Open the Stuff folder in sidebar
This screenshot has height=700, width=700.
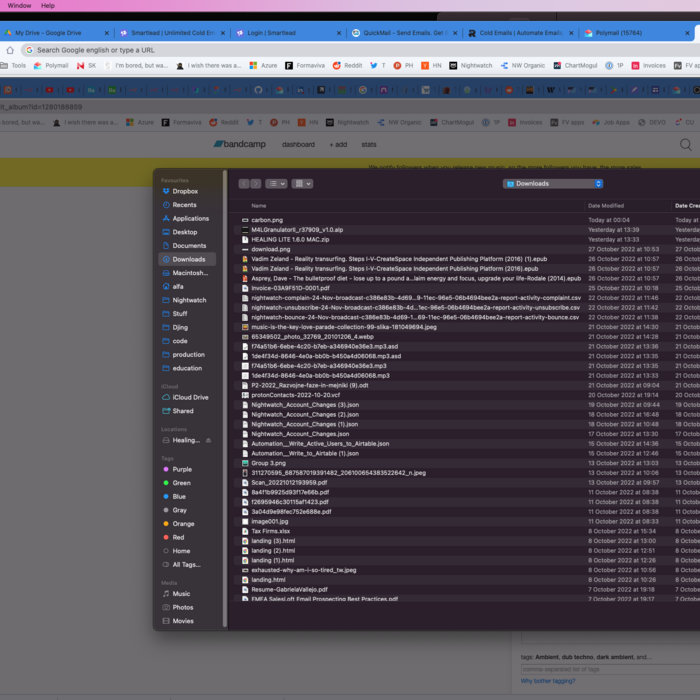180,314
